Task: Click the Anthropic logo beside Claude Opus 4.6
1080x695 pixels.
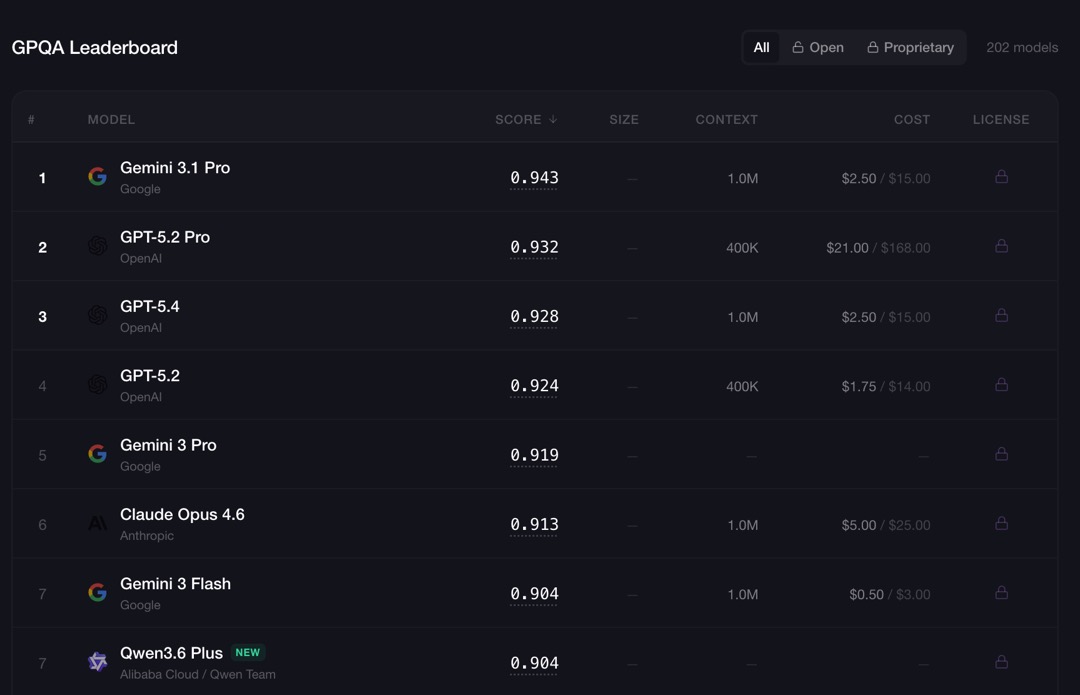Action: [97, 524]
